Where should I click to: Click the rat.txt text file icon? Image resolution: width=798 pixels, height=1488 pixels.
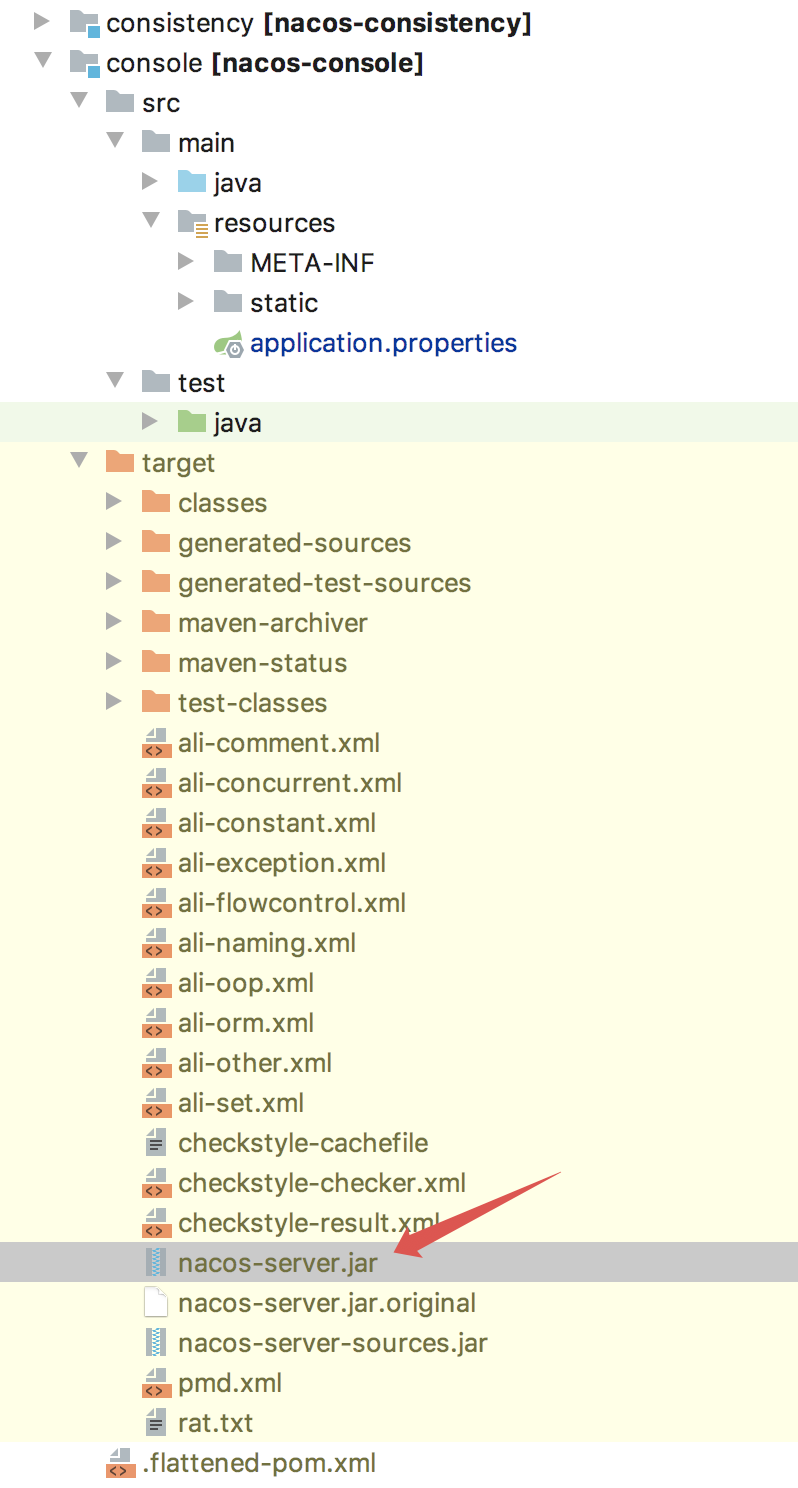155,1423
